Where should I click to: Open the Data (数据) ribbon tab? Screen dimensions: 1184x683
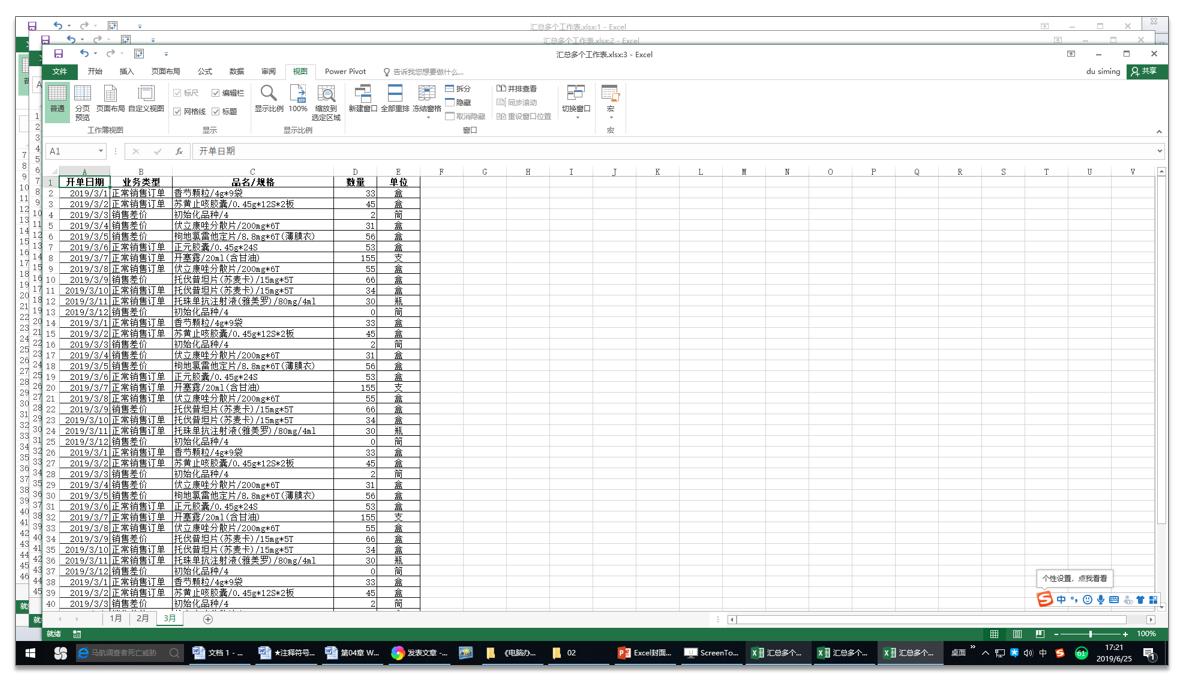tap(236, 71)
